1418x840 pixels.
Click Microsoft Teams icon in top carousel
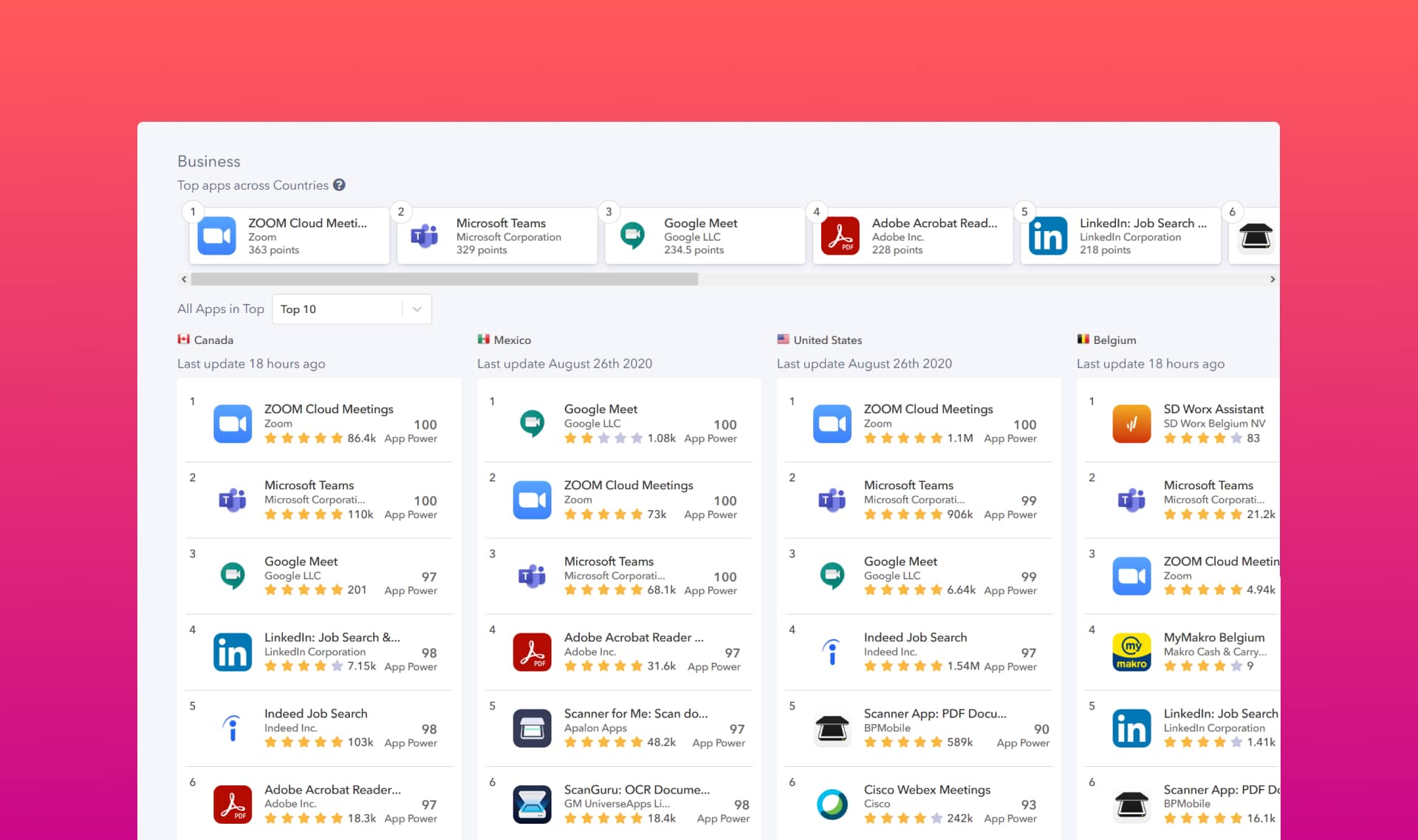point(425,236)
